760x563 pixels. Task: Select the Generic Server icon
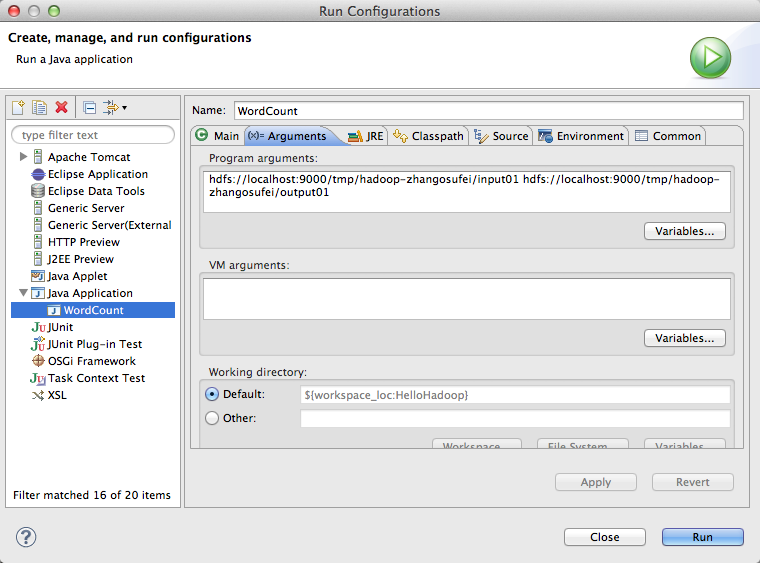tap(38, 208)
